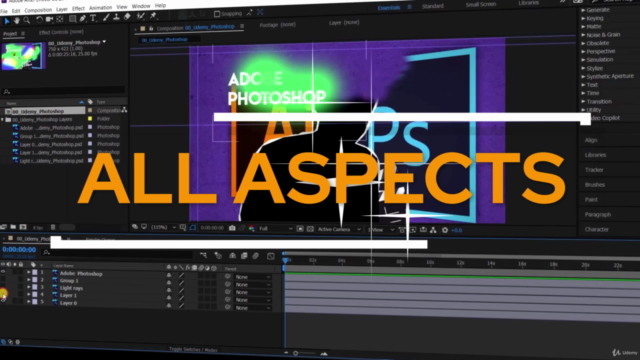Toggle composition panel lock icon
The height and width of the screenshot is (360, 640).
pos(151,28)
